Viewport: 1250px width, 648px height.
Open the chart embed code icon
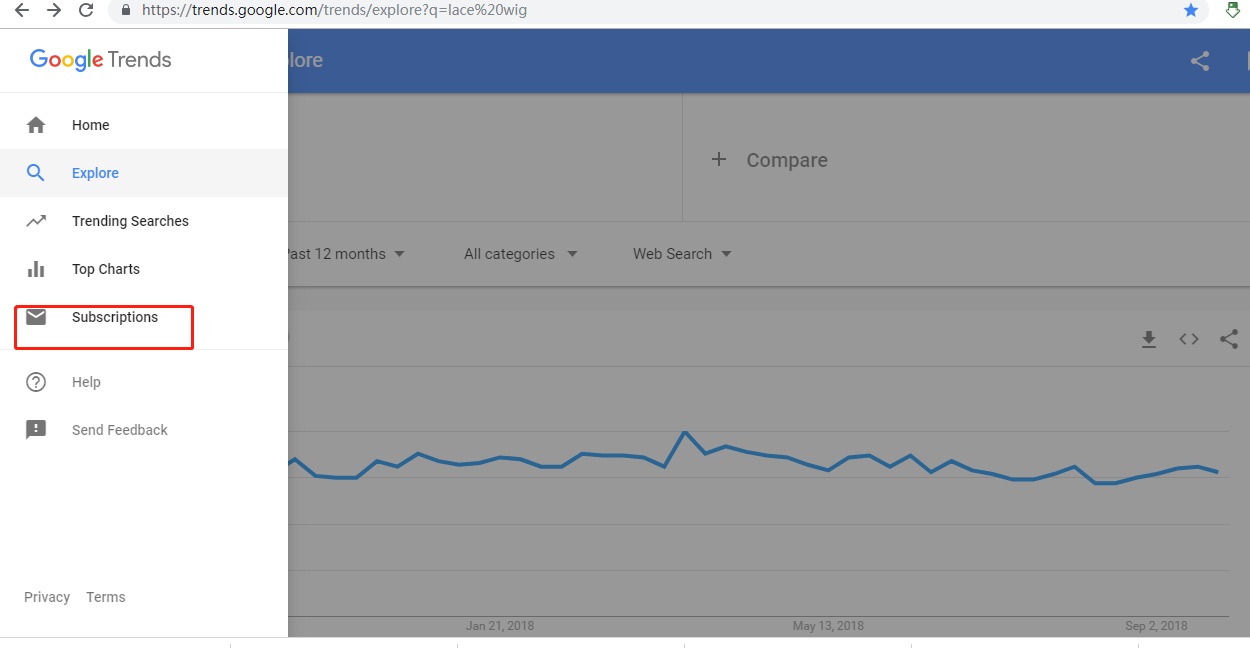coord(1188,340)
